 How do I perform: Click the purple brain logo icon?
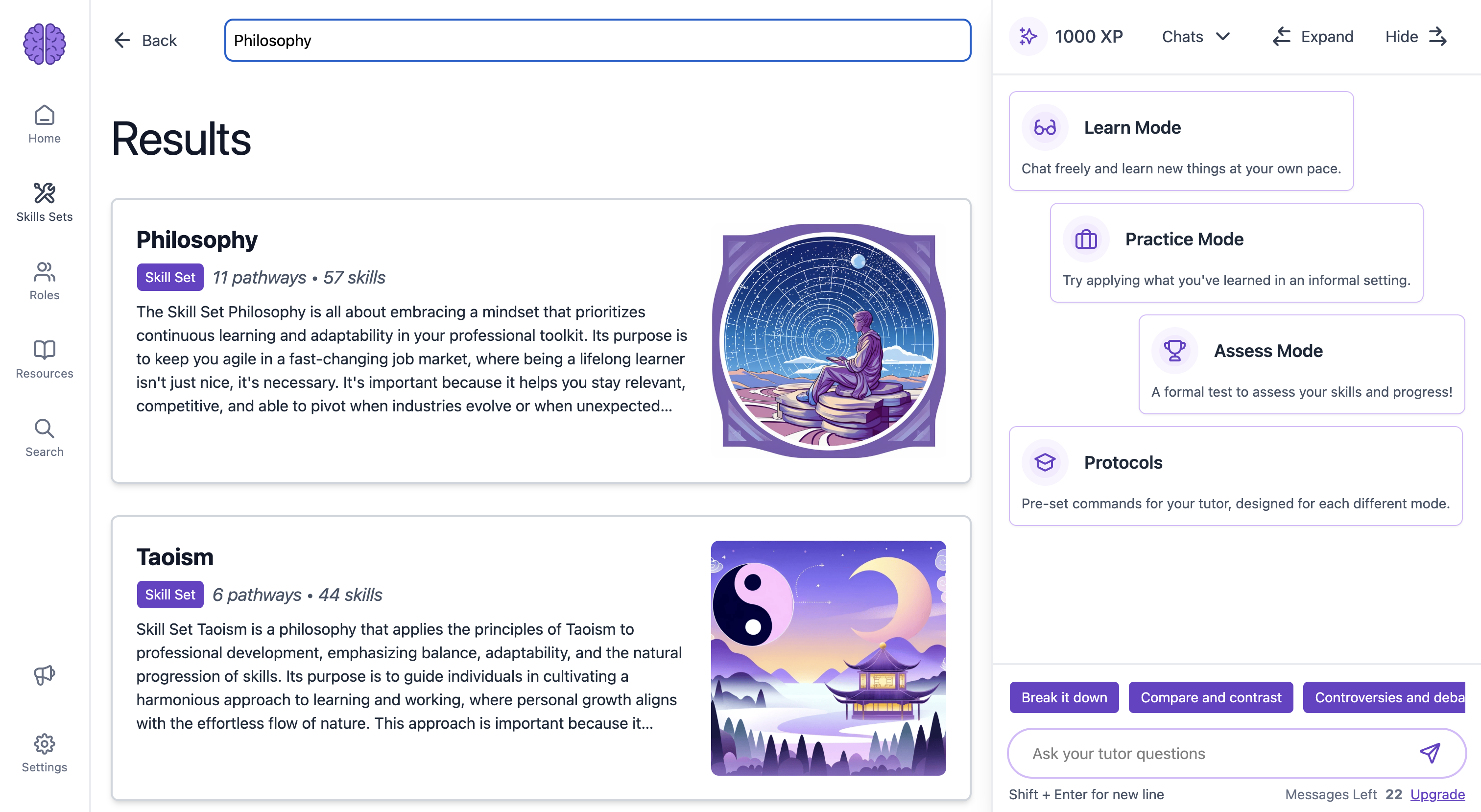pos(44,44)
